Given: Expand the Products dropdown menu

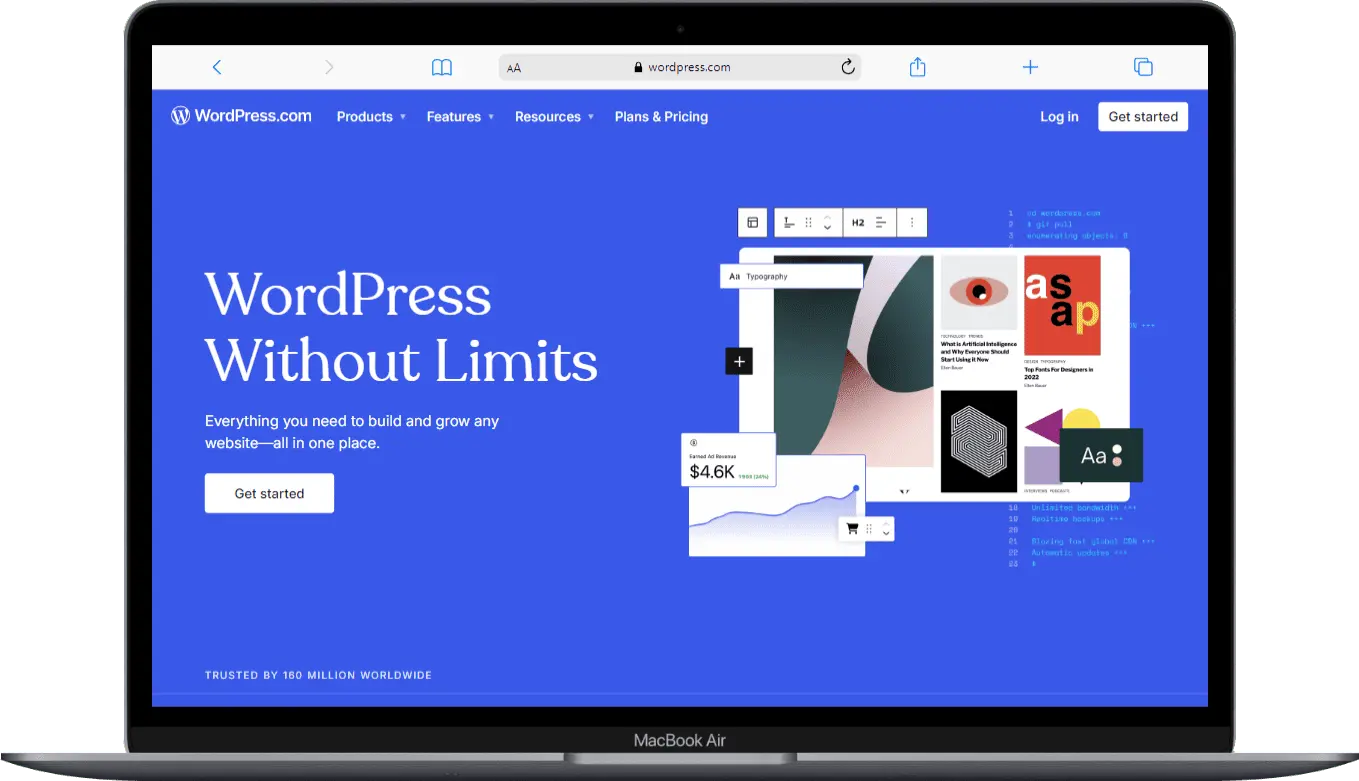Looking at the screenshot, I should coord(370,117).
